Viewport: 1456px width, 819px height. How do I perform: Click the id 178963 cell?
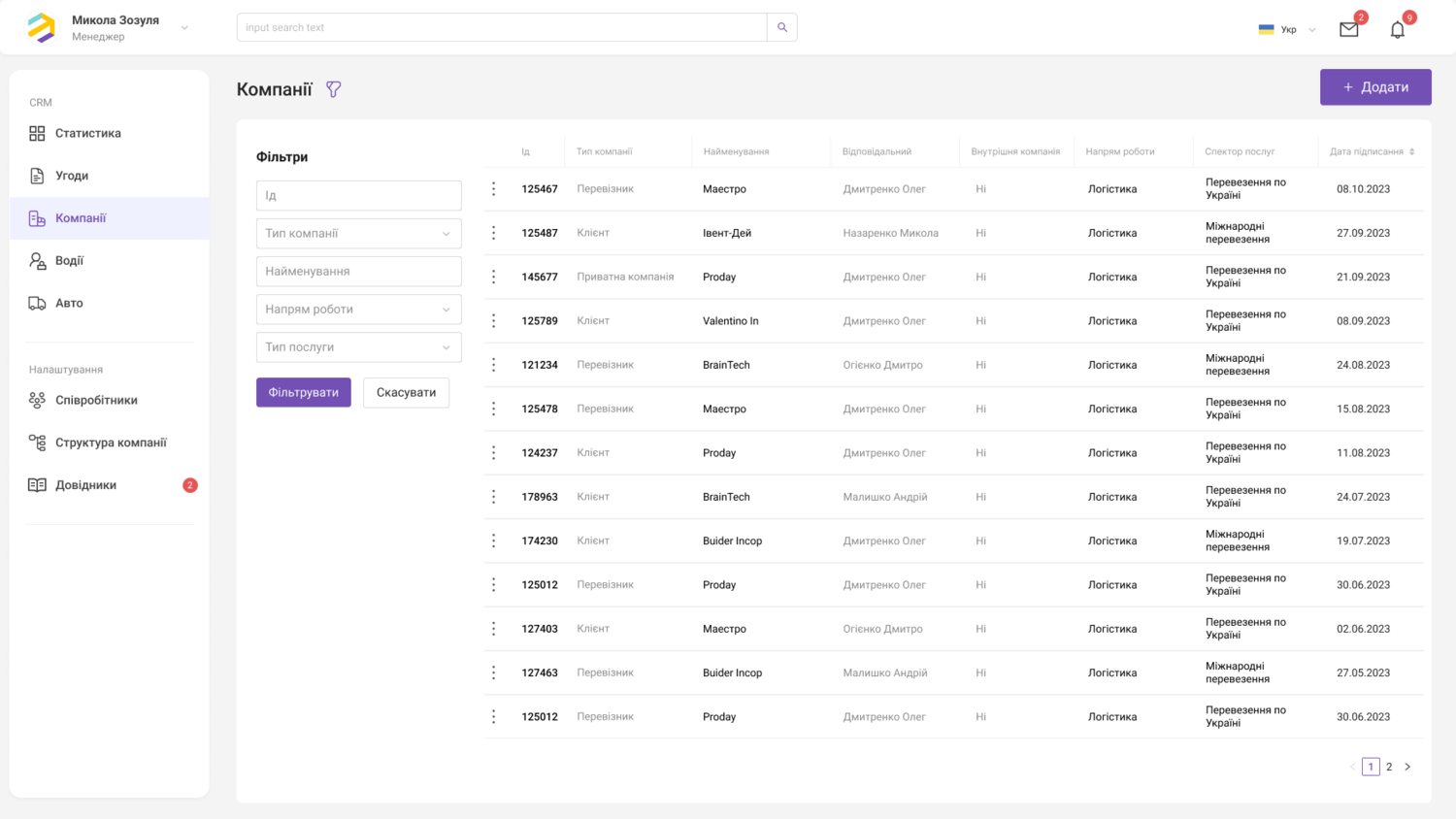[x=540, y=497]
